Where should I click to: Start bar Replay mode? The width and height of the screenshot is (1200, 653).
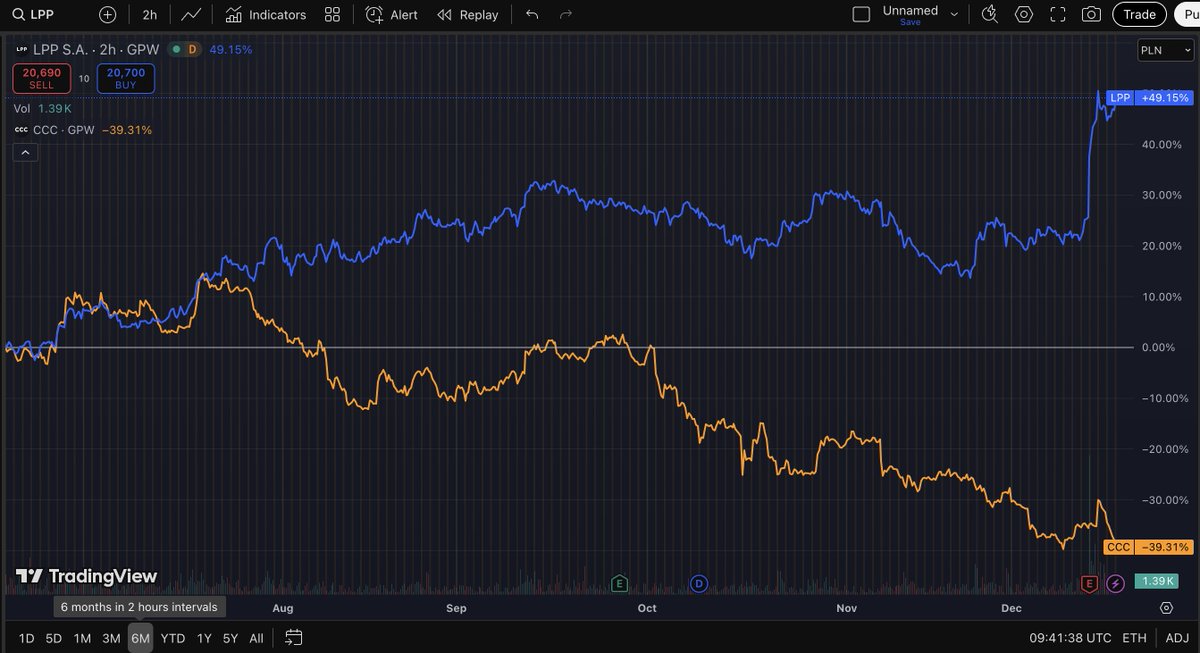tap(468, 15)
